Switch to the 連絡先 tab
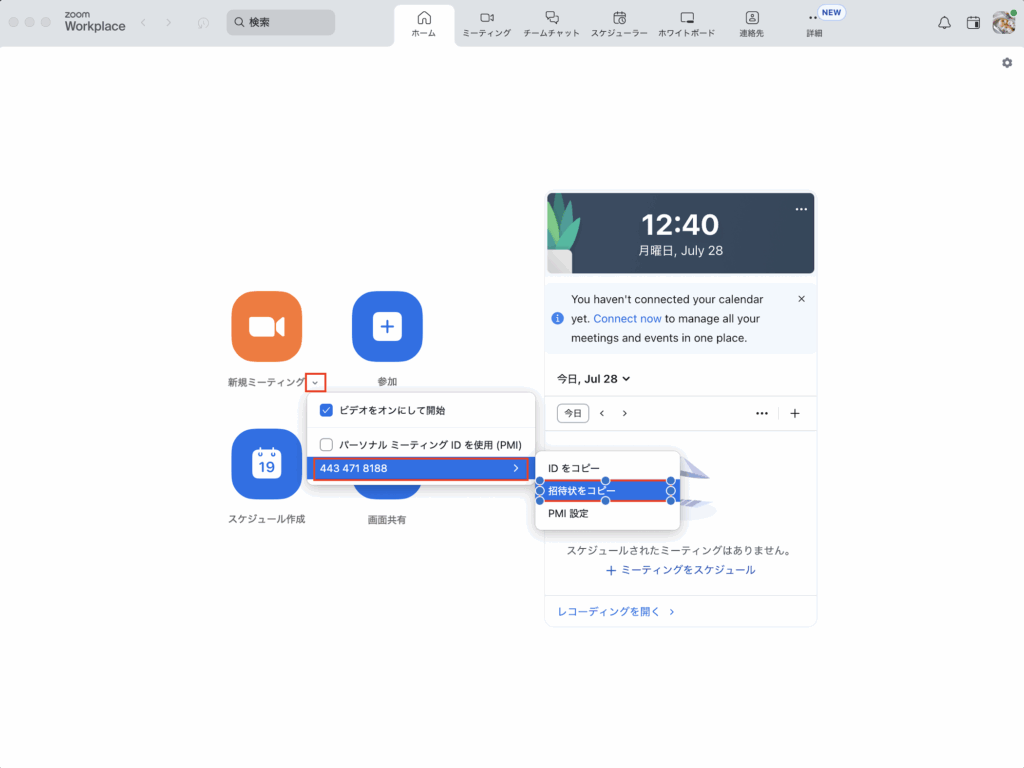Viewport: 1024px width, 768px height. pos(752,24)
